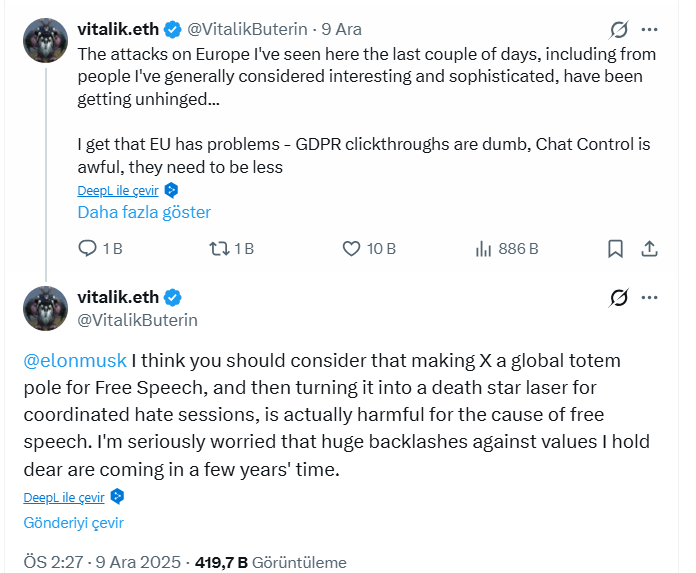Open @VitalikButerin handle on second tweet
Screen dimensions: 696x573
[x=137, y=320]
